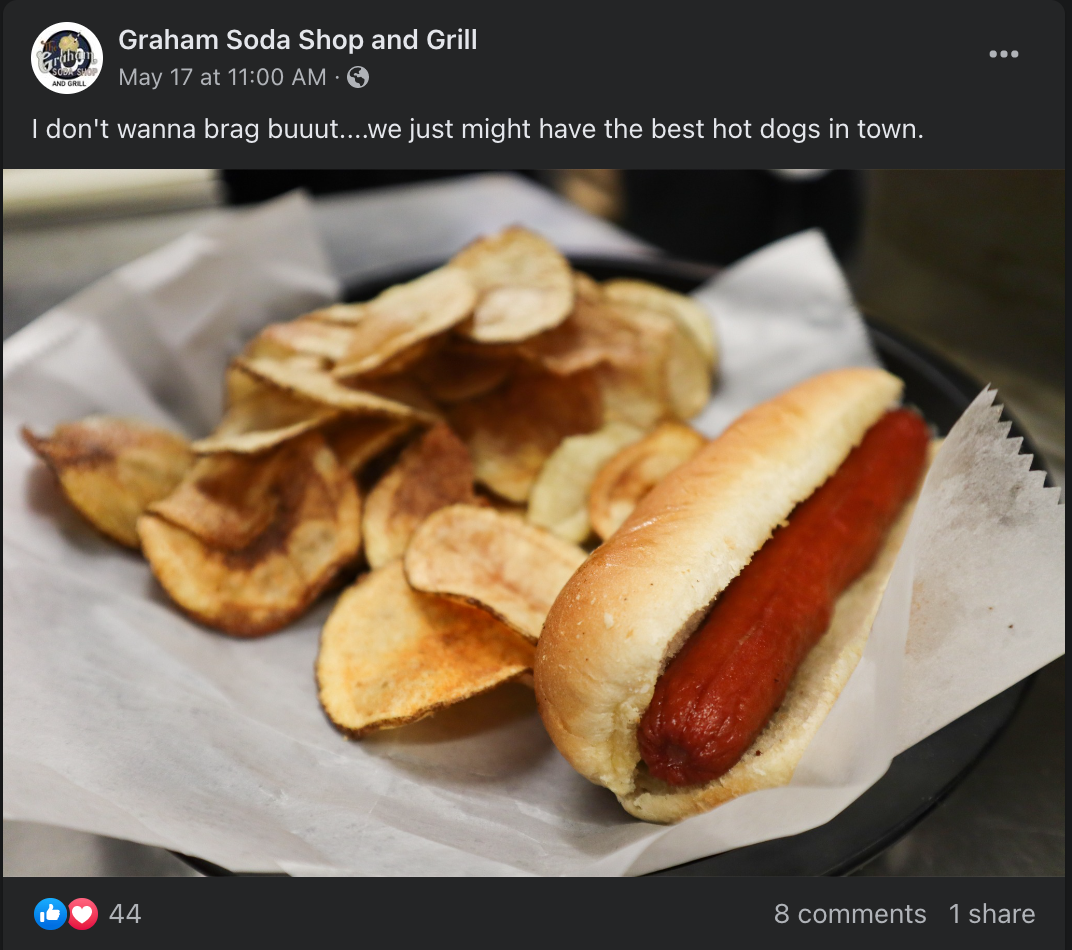
Task: Click the globe public audience icon
Action: click(x=358, y=77)
